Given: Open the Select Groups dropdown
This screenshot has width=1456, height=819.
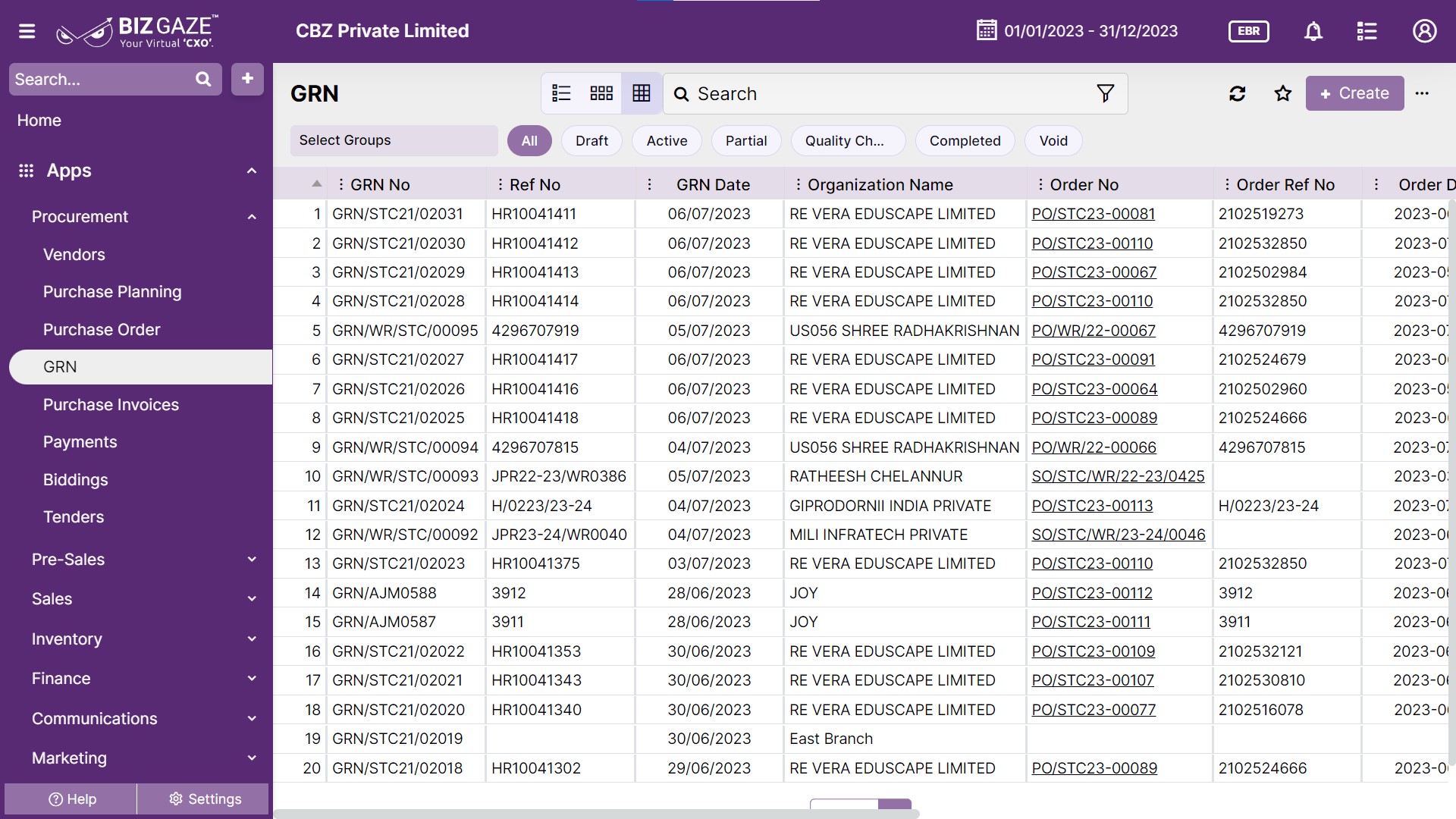Looking at the screenshot, I should (394, 140).
